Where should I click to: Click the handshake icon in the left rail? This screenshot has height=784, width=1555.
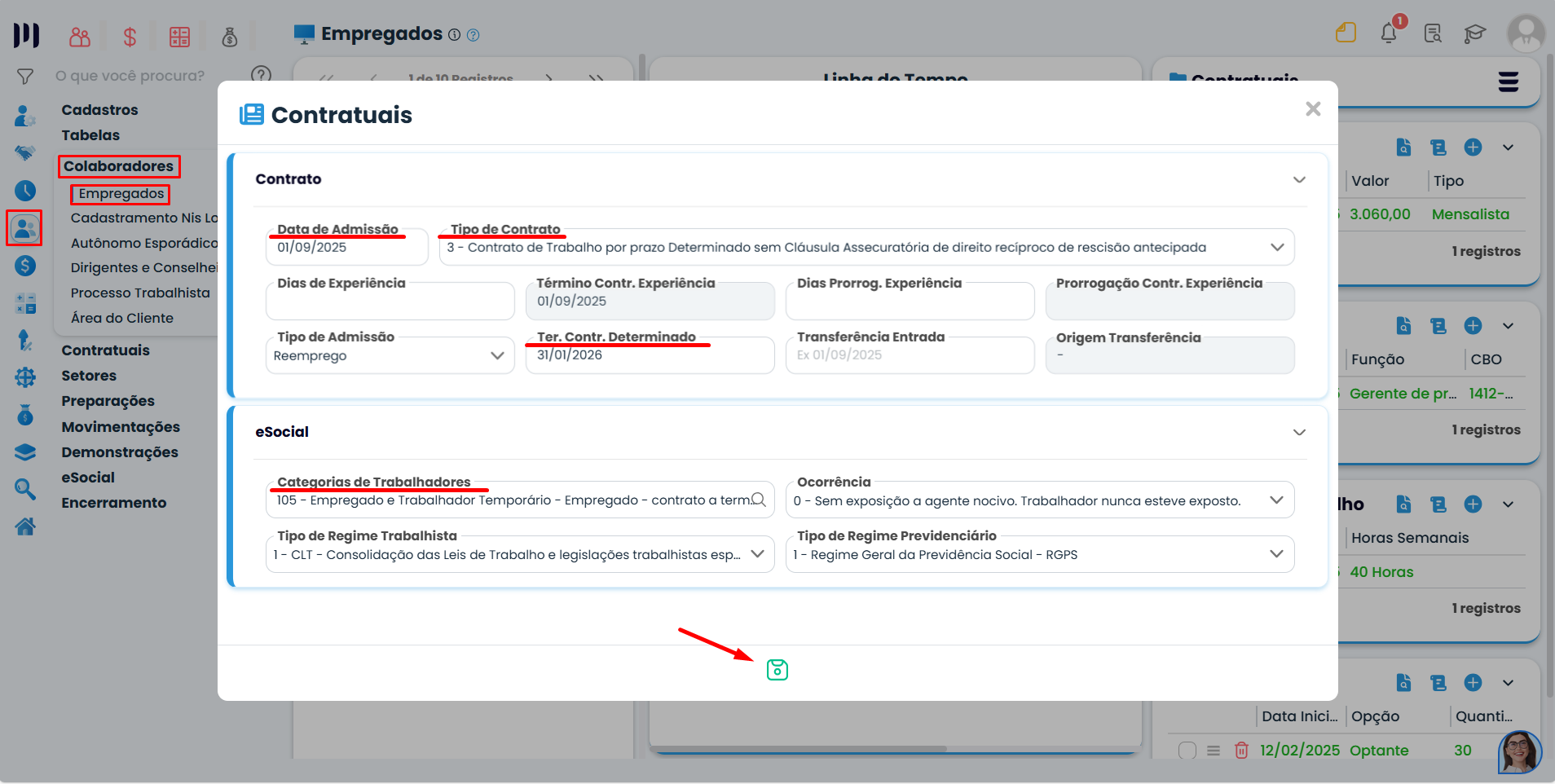25,153
